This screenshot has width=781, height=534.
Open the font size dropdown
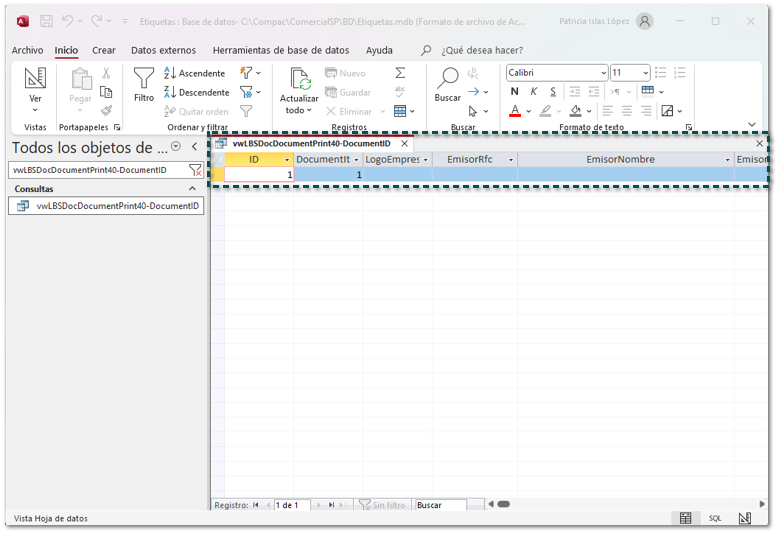pos(646,73)
